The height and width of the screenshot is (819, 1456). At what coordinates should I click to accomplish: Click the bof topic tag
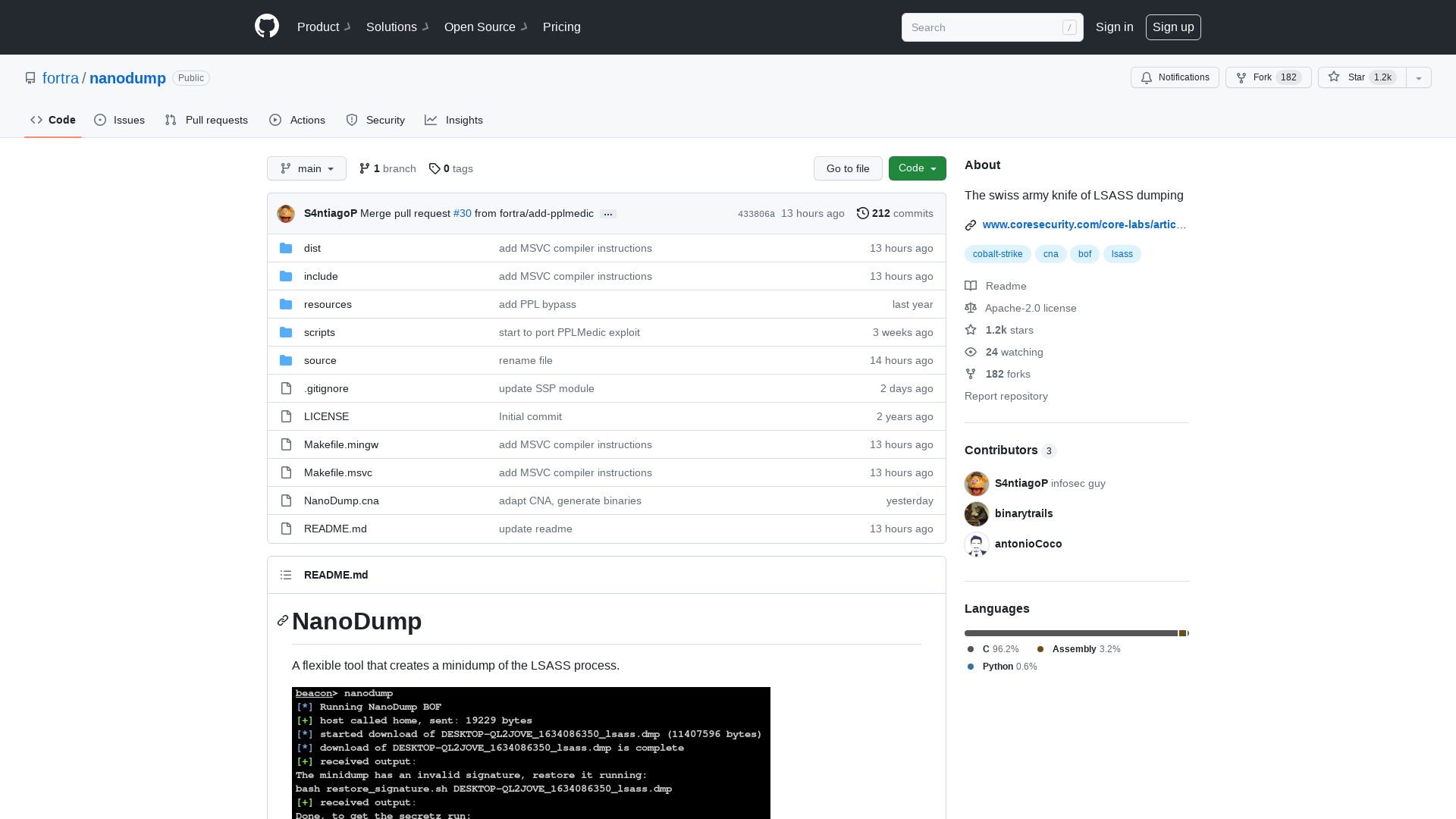pyautogui.click(x=1085, y=253)
